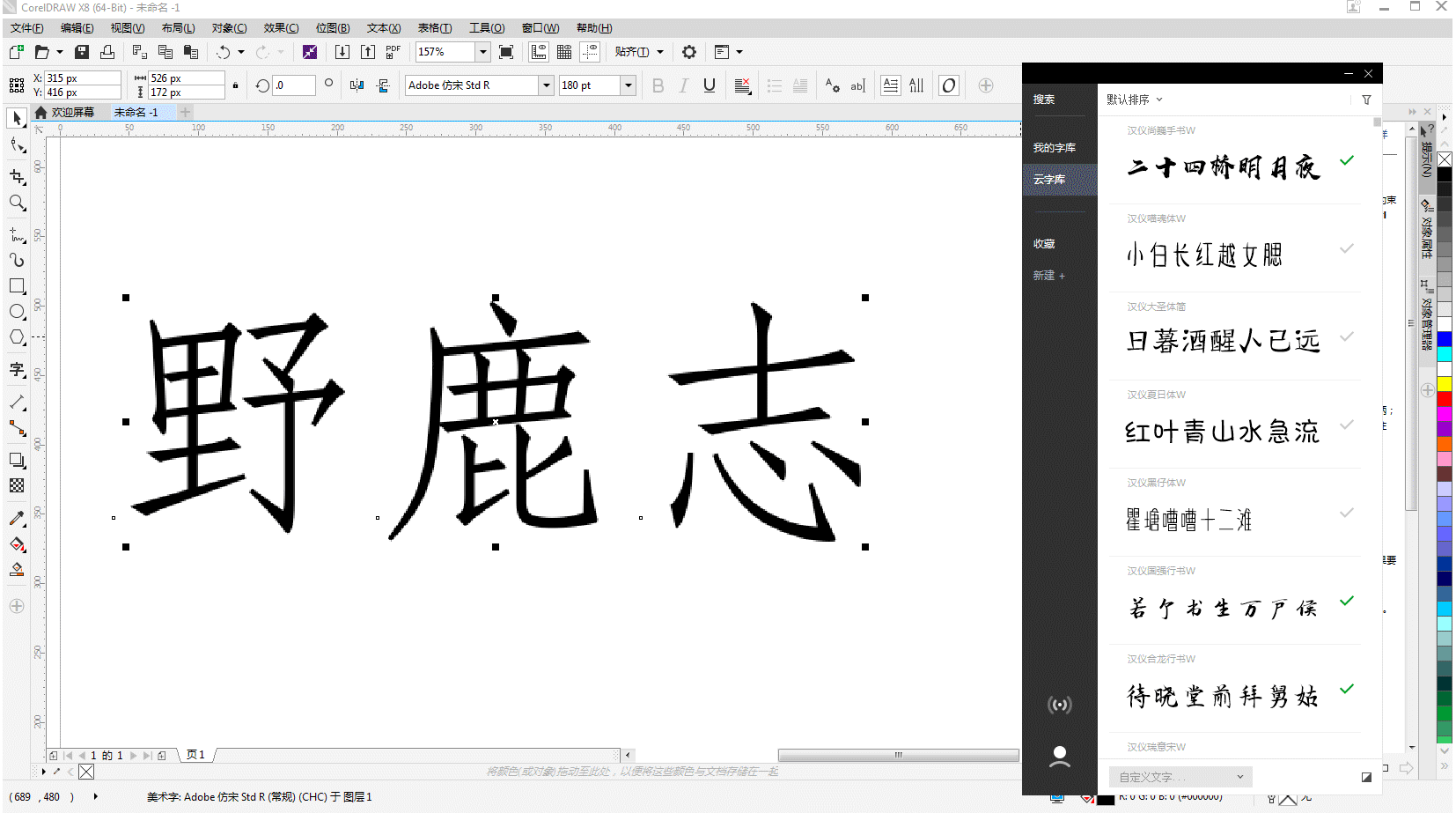1456x813 pixels.
Task: Toggle Underline formatting
Action: coord(710,85)
